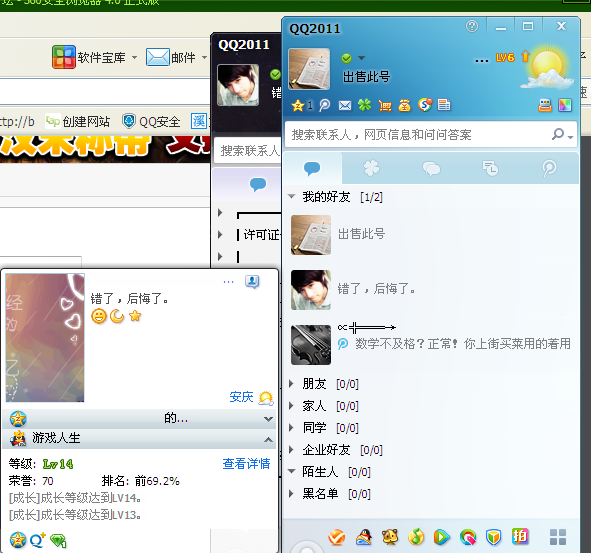Open the QQ security shield icon in bottom bar

pyautogui.click(x=494, y=537)
